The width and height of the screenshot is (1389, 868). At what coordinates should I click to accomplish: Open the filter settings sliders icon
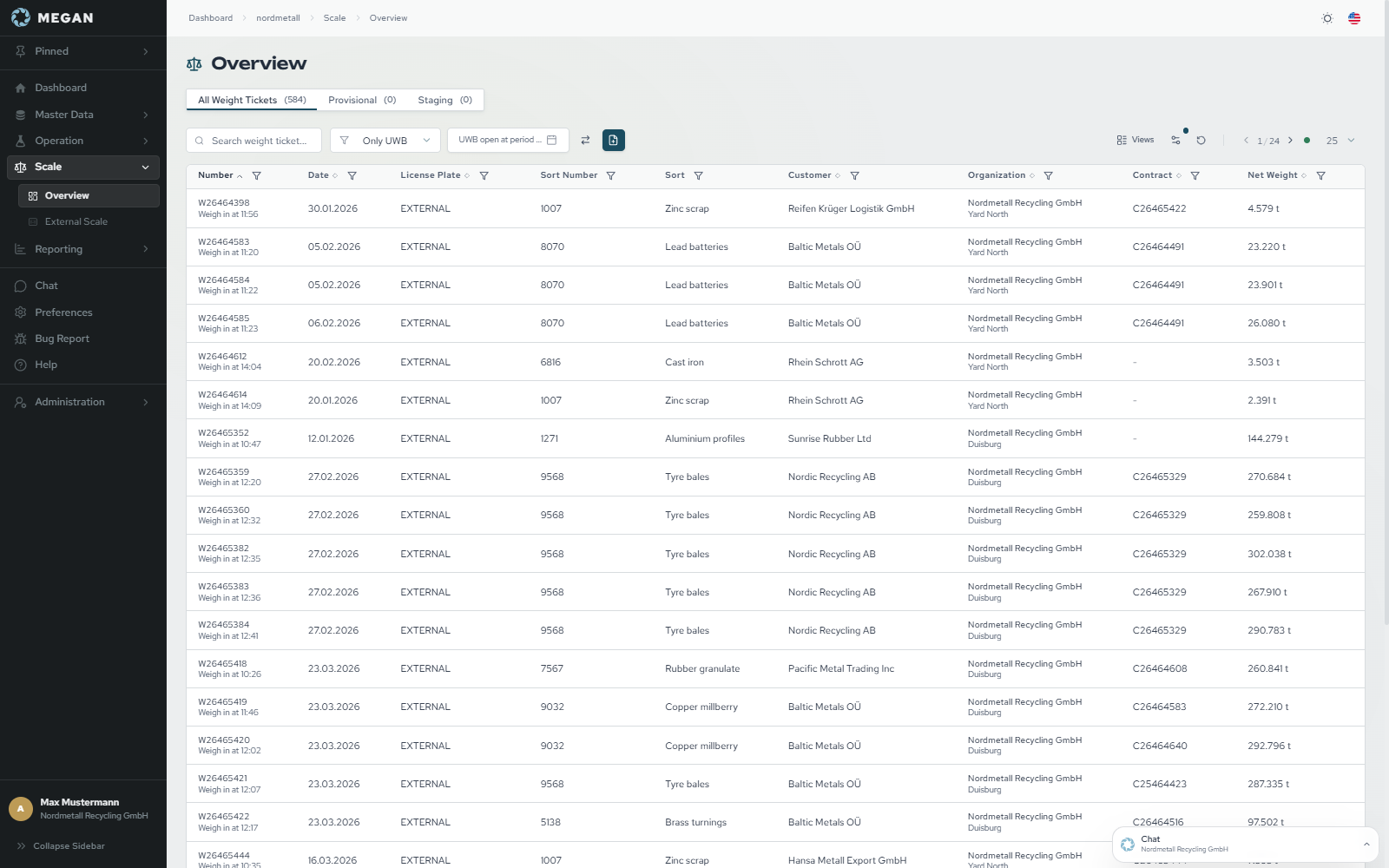coord(1175,140)
